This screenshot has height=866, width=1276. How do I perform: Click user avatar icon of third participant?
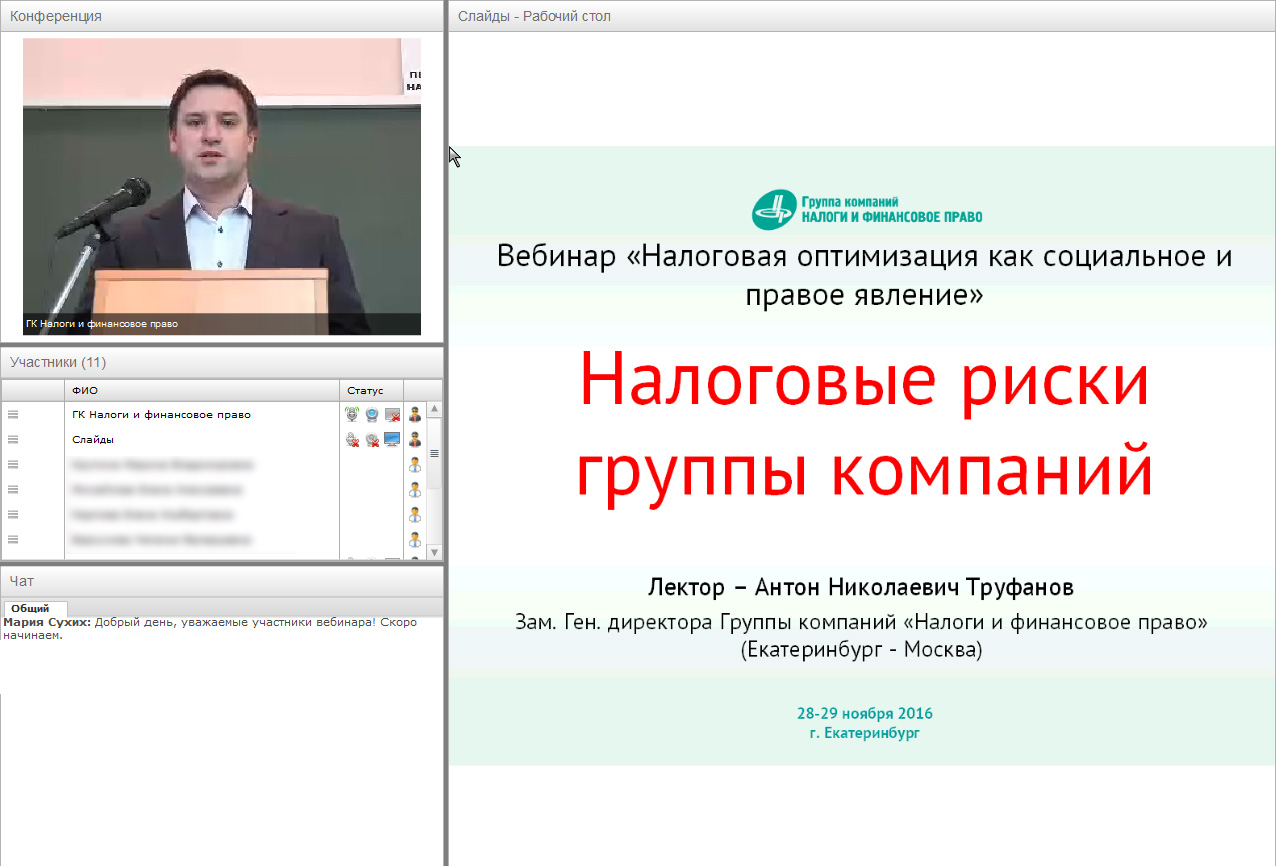[415, 465]
